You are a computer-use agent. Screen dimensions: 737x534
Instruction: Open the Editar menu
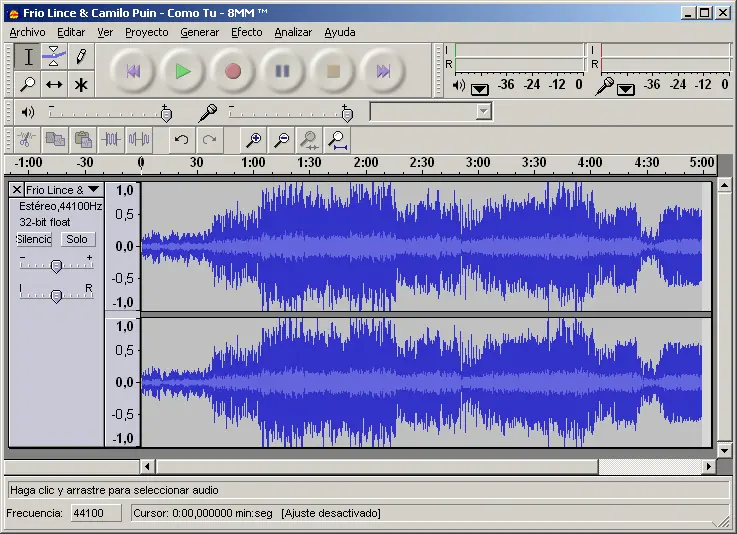(71, 32)
